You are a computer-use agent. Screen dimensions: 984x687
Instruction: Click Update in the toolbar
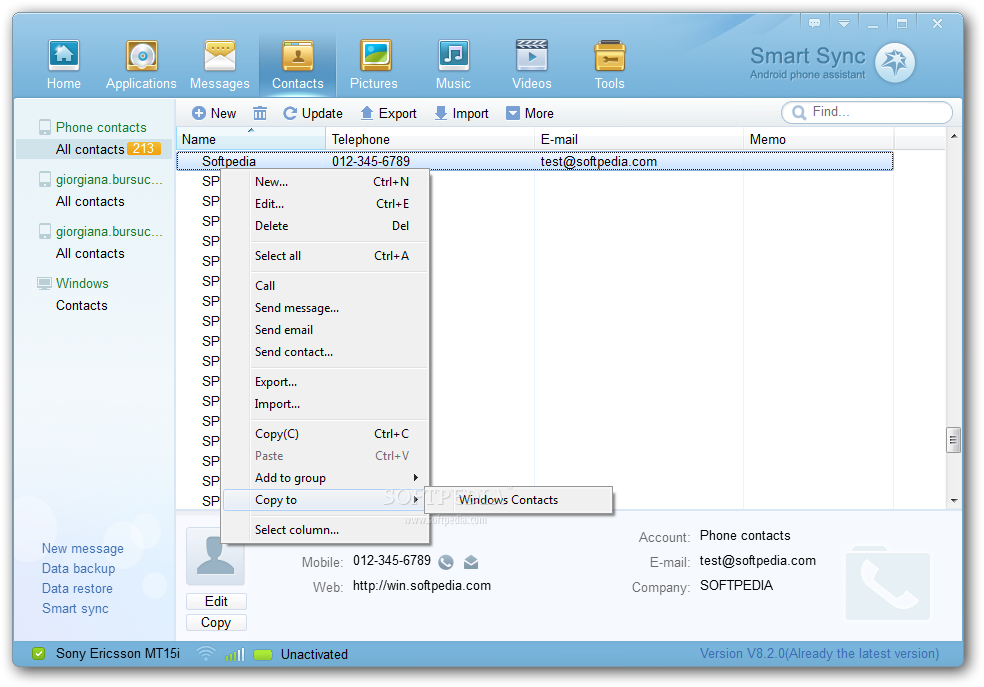point(313,114)
